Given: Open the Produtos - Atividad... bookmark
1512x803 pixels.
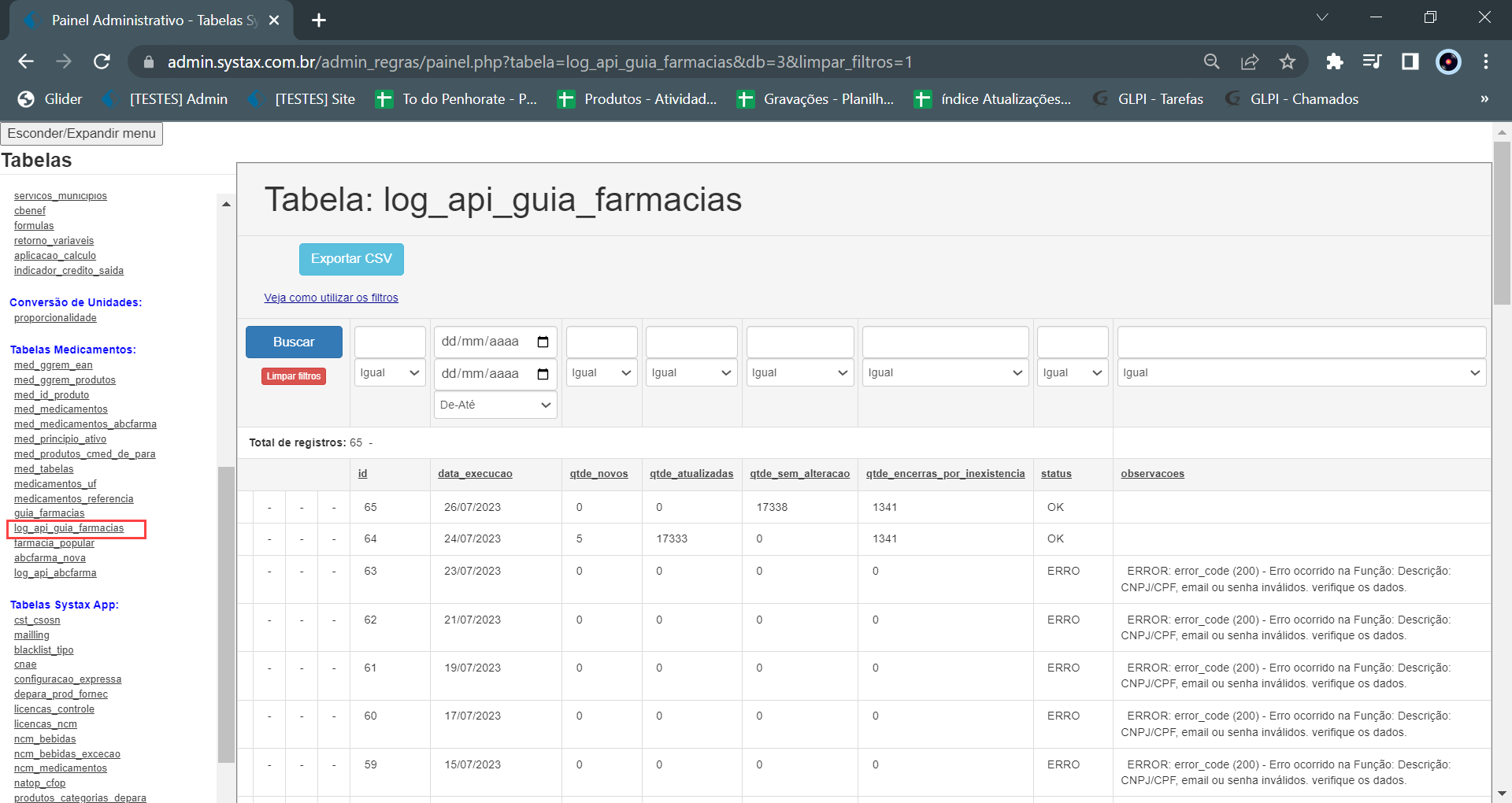Looking at the screenshot, I should [x=637, y=99].
